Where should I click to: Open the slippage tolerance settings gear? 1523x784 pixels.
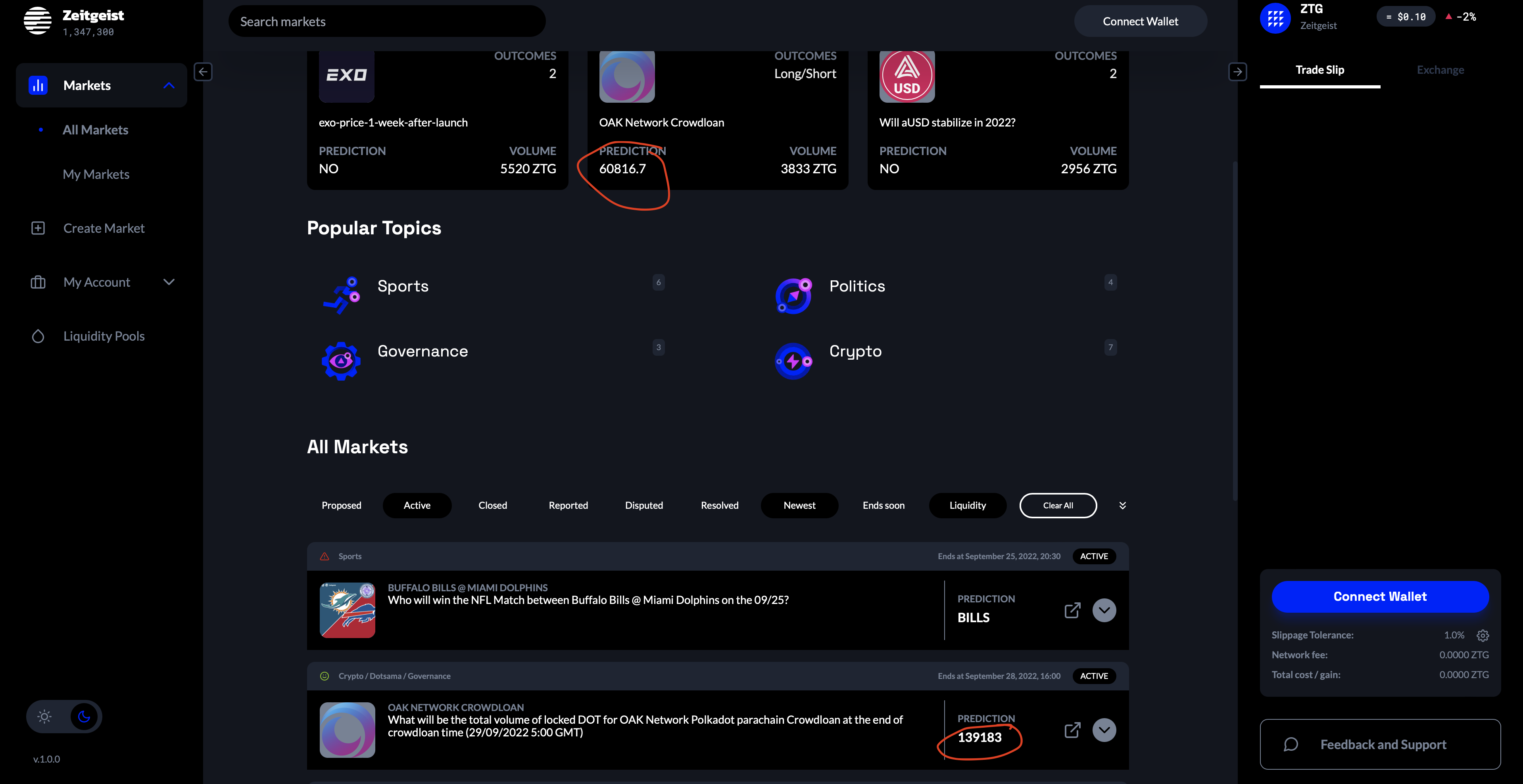pyautogui.click(x=1483, y=635)
